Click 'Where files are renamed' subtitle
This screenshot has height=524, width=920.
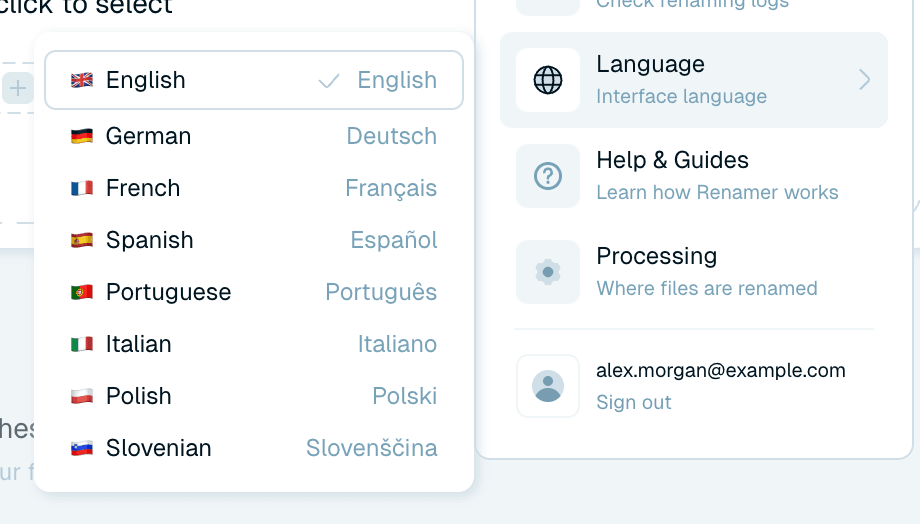point(706,288)
